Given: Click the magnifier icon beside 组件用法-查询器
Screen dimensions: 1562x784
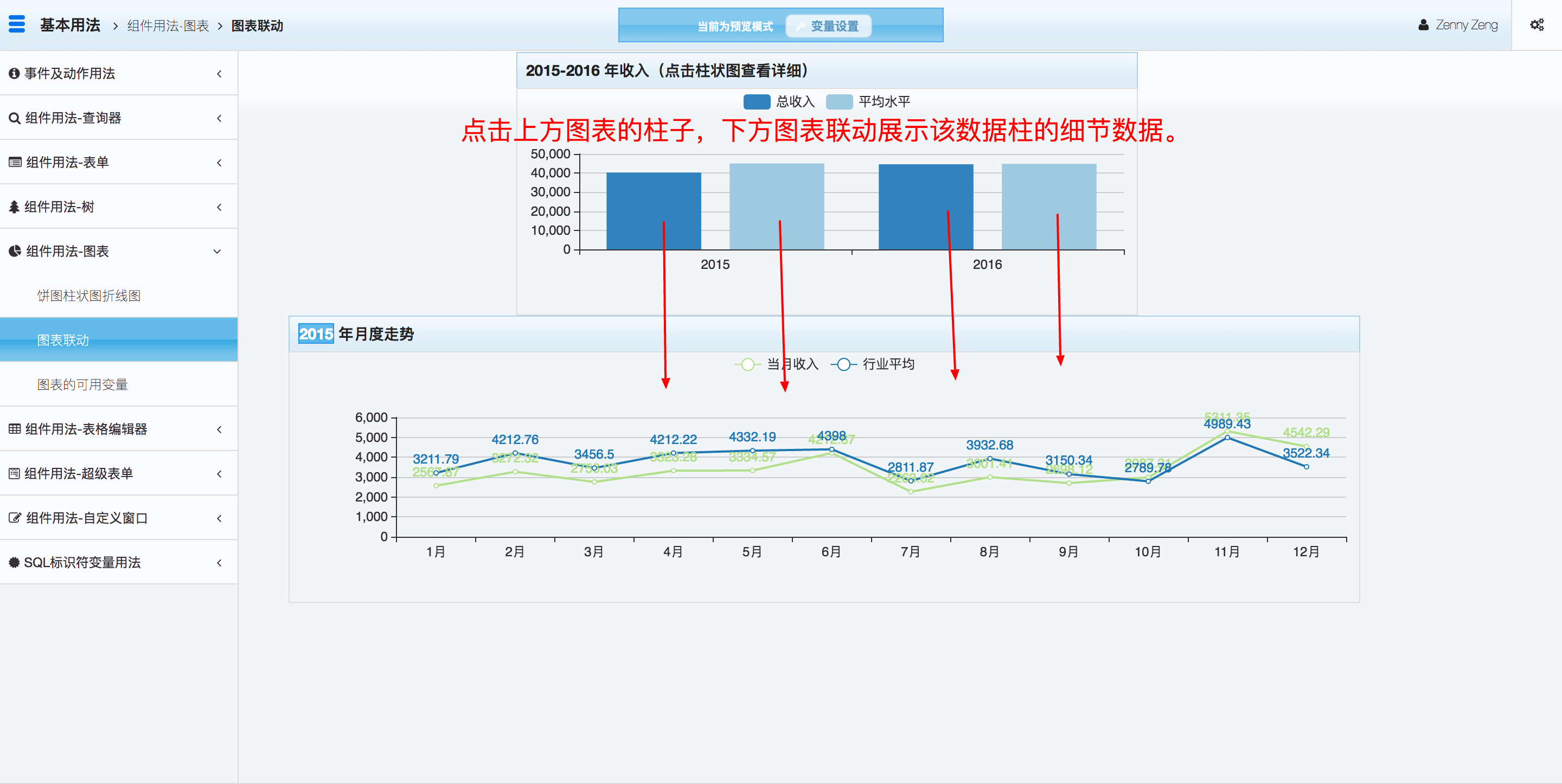Looking at the screenshot, I should coord(15,118).
